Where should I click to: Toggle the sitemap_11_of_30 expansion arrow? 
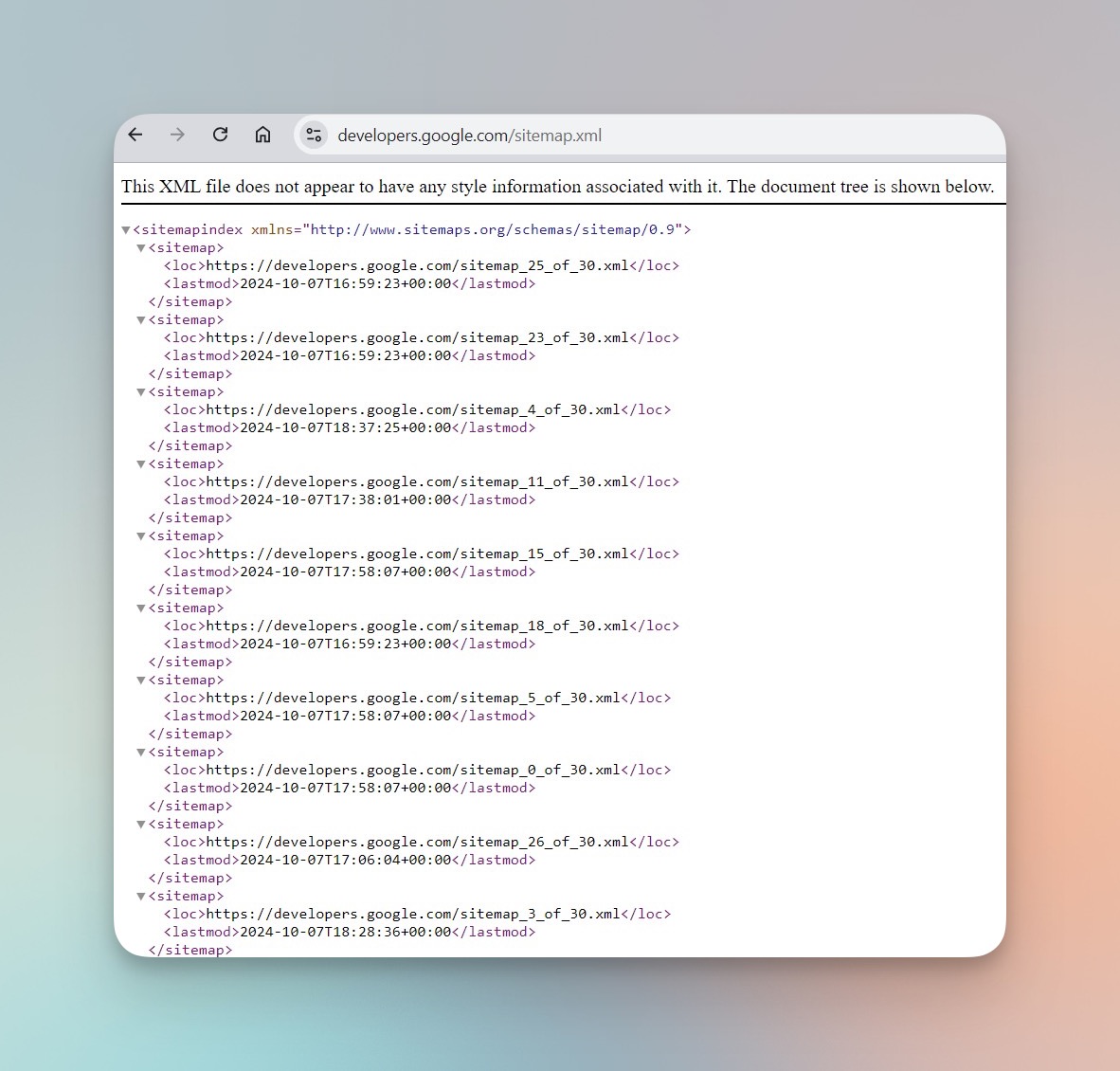tap(140, 463)
